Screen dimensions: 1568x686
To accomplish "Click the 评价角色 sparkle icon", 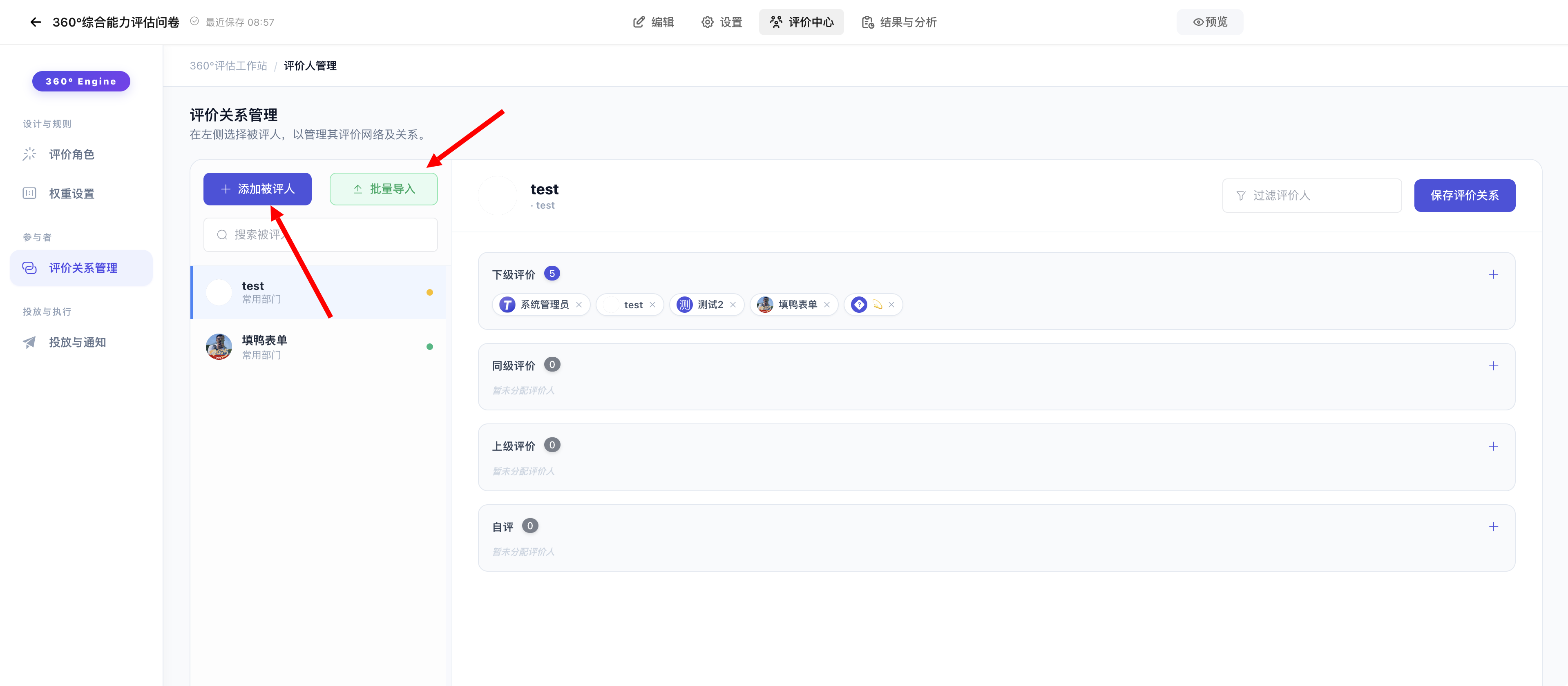I will (29, 154).
